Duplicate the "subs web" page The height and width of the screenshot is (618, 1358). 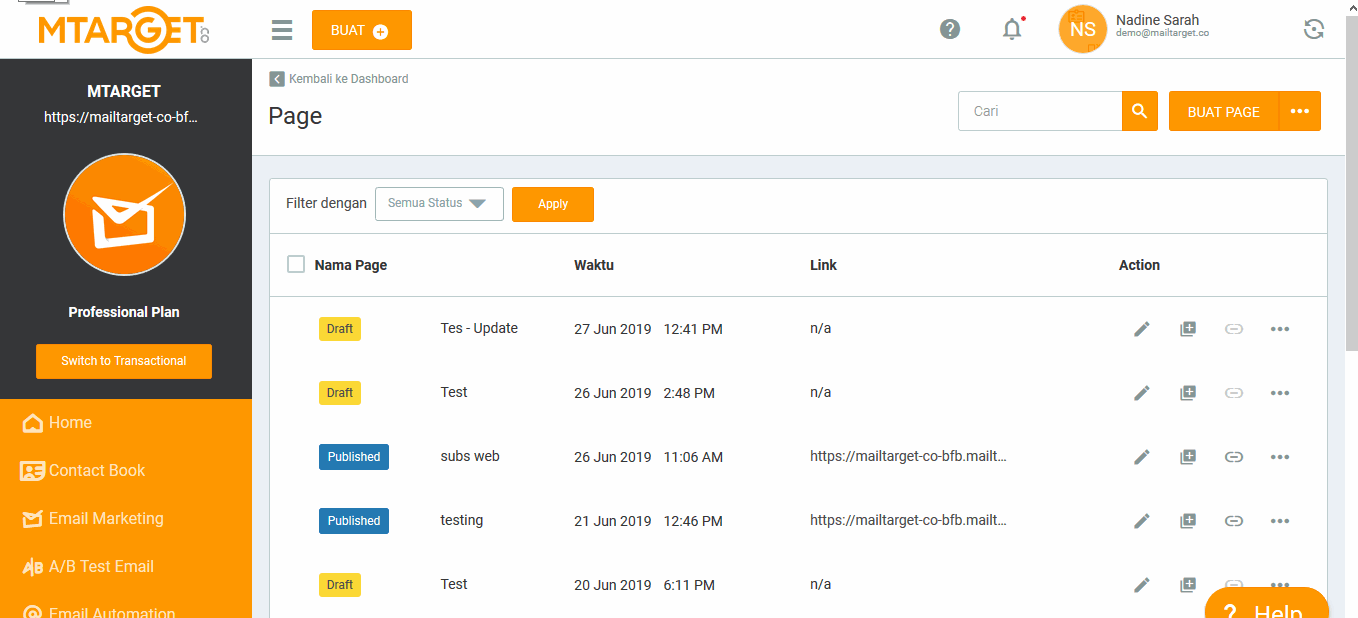click(x=1187, y=457)
